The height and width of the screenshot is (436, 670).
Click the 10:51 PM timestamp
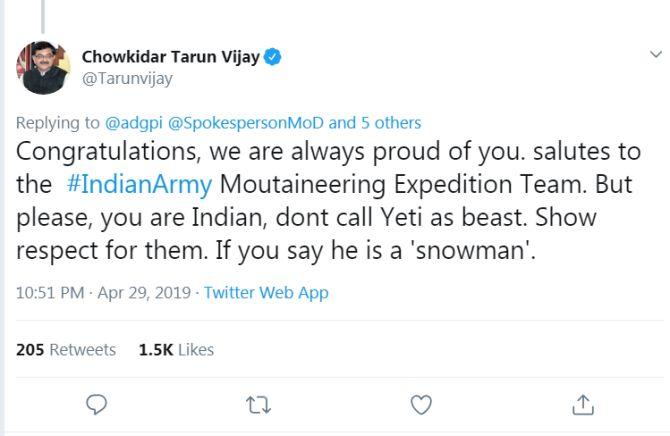[50, 293]
